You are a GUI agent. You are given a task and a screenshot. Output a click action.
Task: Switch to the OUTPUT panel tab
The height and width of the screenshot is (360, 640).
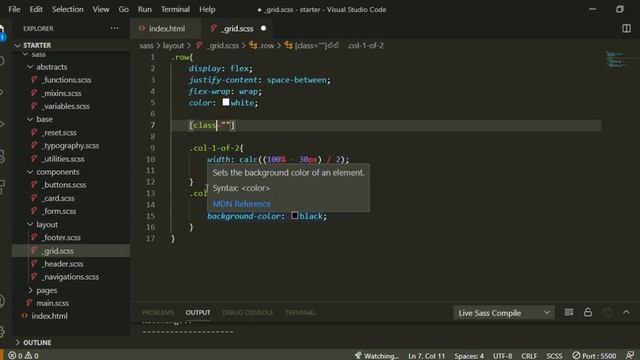pos(198,313)
